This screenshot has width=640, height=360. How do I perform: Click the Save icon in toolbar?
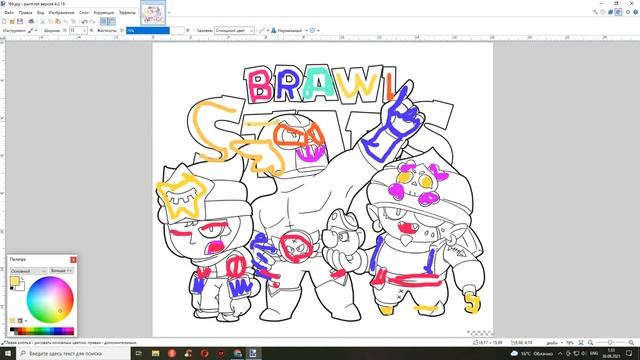20,21
